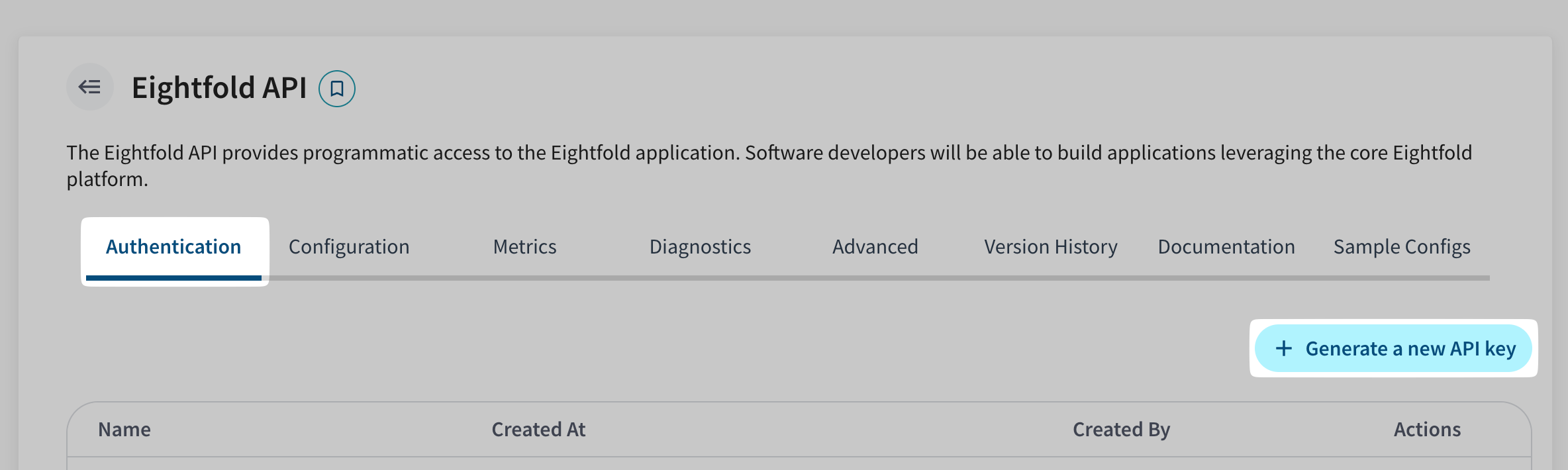This screenshot has height=470, width=1568.
Task: Select the Authentication tab
Action: (173, 247)
